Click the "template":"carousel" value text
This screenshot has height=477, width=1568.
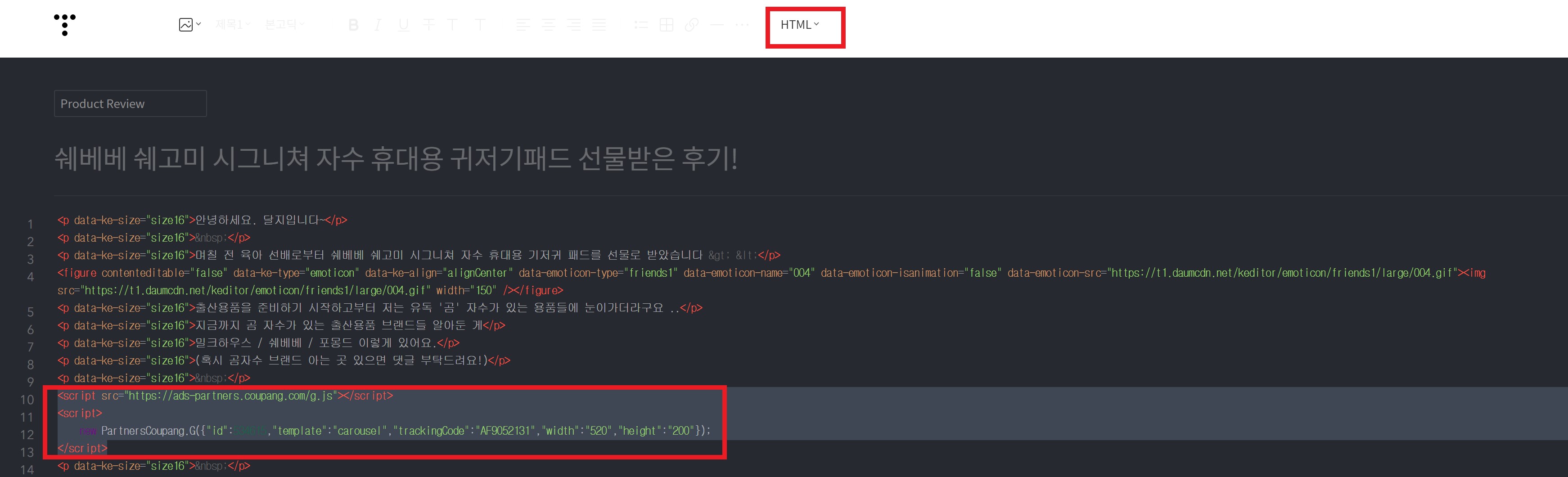click(330, 431)
